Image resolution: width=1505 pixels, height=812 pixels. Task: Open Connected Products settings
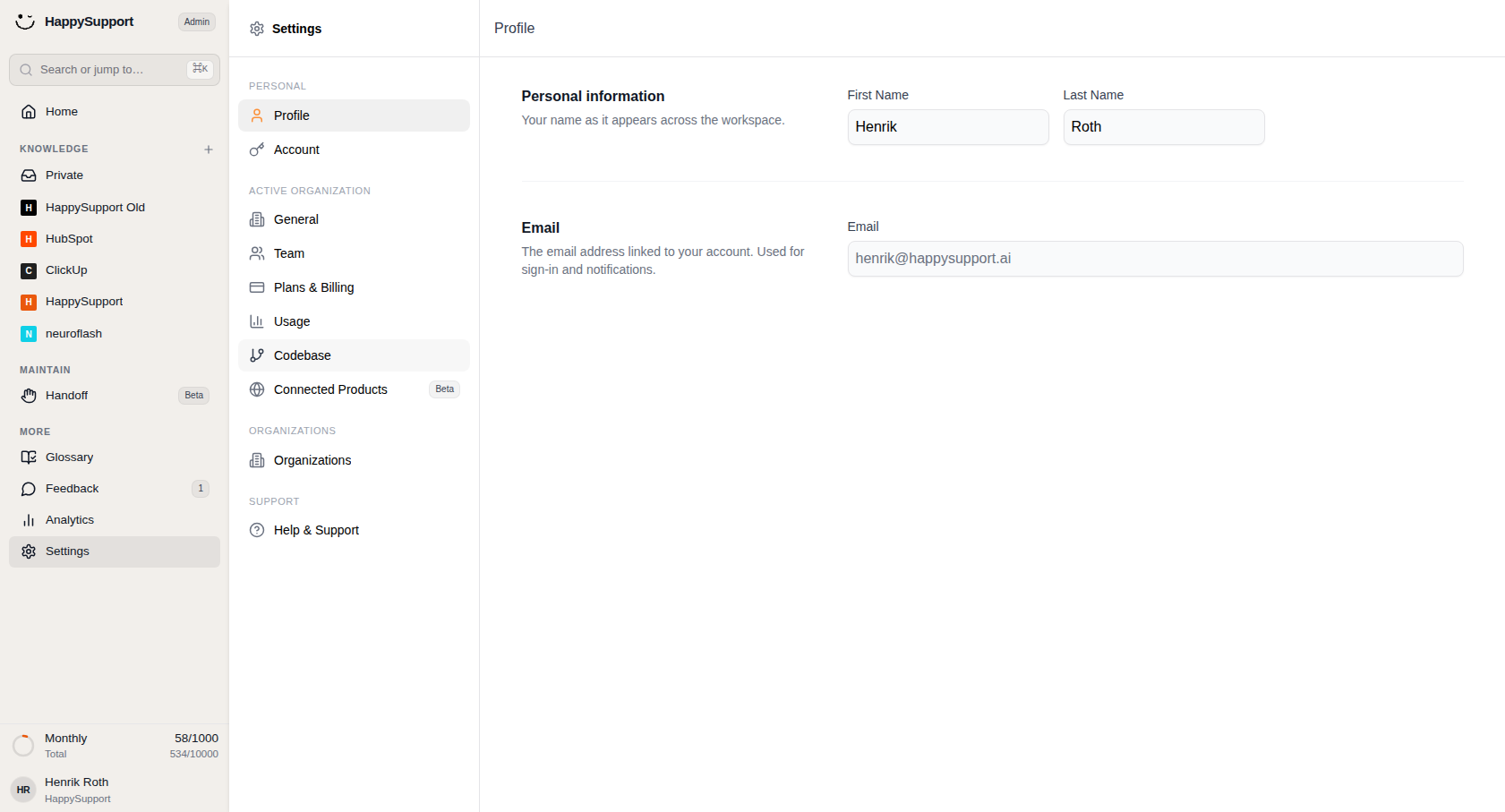tap(354, 389)
